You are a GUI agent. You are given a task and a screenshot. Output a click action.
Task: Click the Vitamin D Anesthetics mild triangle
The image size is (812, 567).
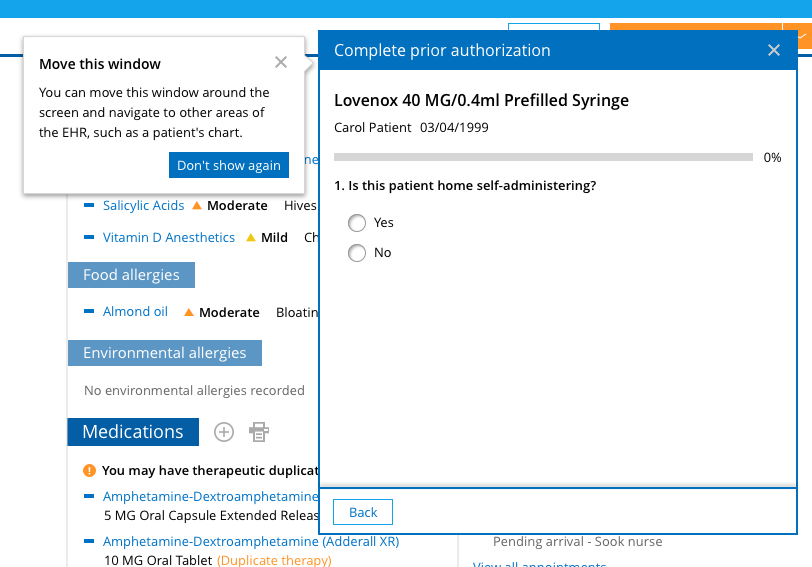pyautogui.click(x=250, y=238)
